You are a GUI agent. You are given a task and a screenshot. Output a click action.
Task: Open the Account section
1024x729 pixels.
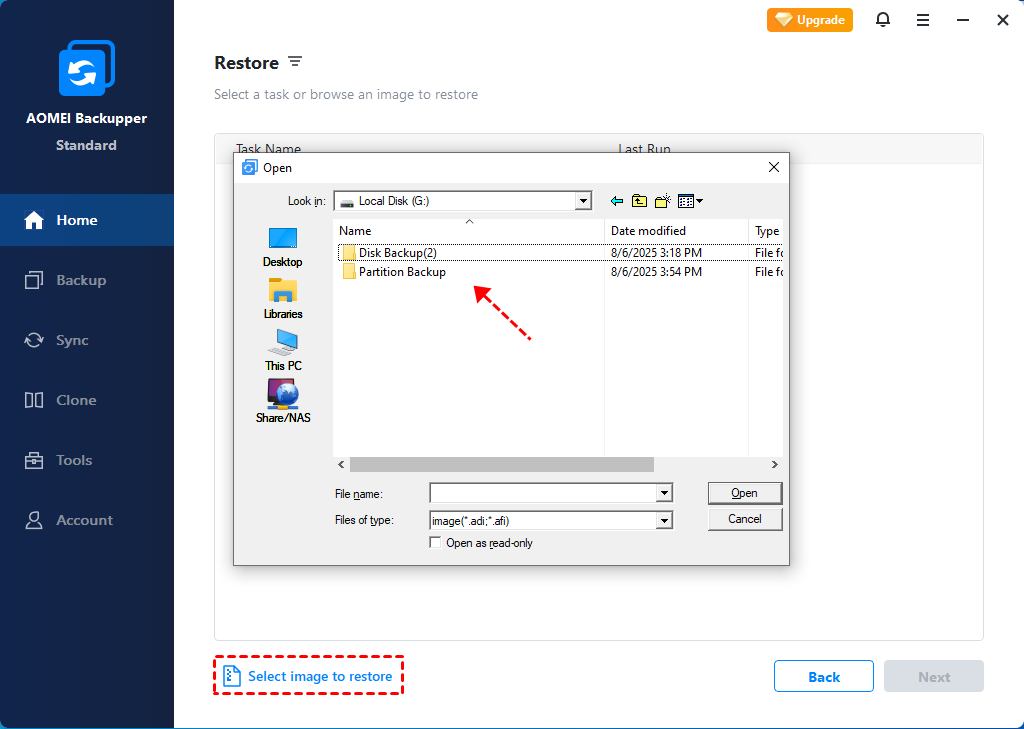[87, 521]
